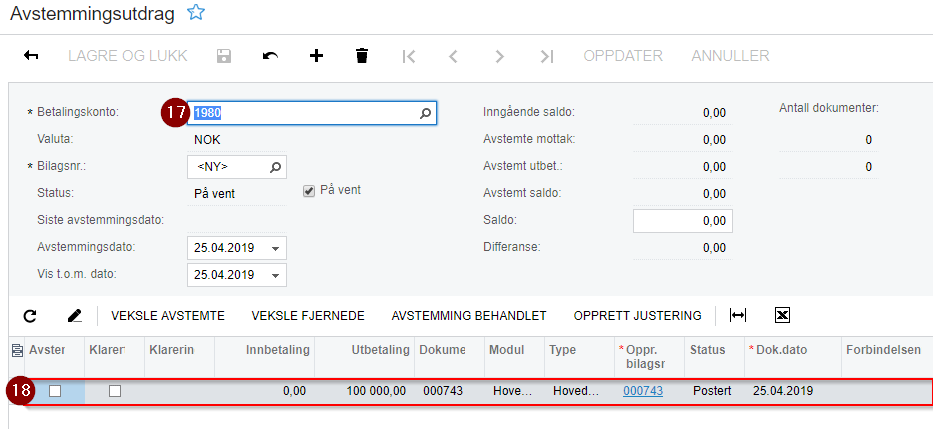This screenshot has height=429, width=933.
Task: Open the Vis t.o.m. dato dropdown
Action: (x=275, y=275)
